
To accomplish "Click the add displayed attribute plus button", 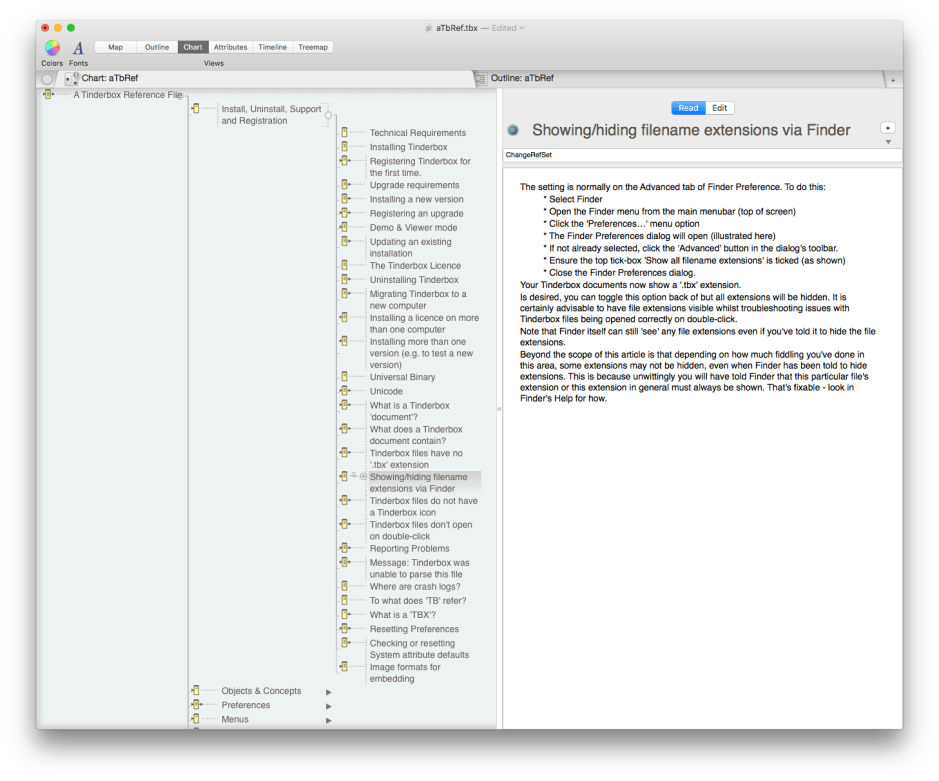I will pyautogui.click(x=887, y=128).
